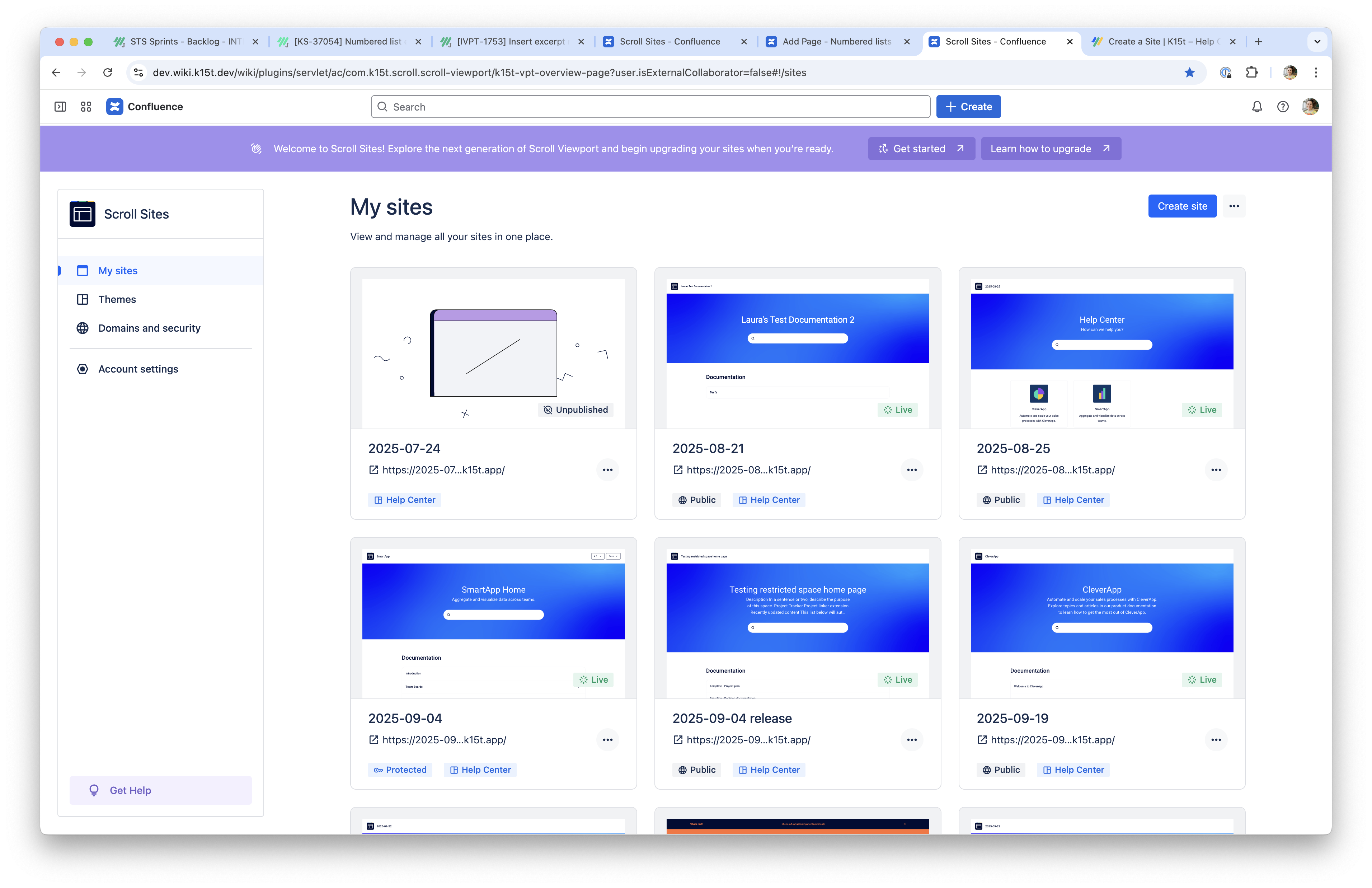
Task: Open Account settings in the sidebar
Action: (x=161, y=369)
